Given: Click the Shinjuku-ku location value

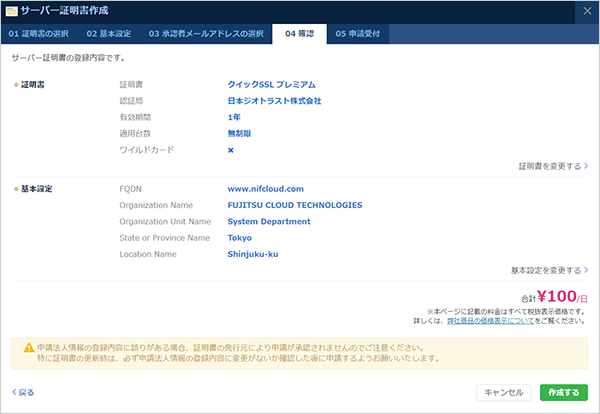Looking at the screenshot, I should click(253, 254).
